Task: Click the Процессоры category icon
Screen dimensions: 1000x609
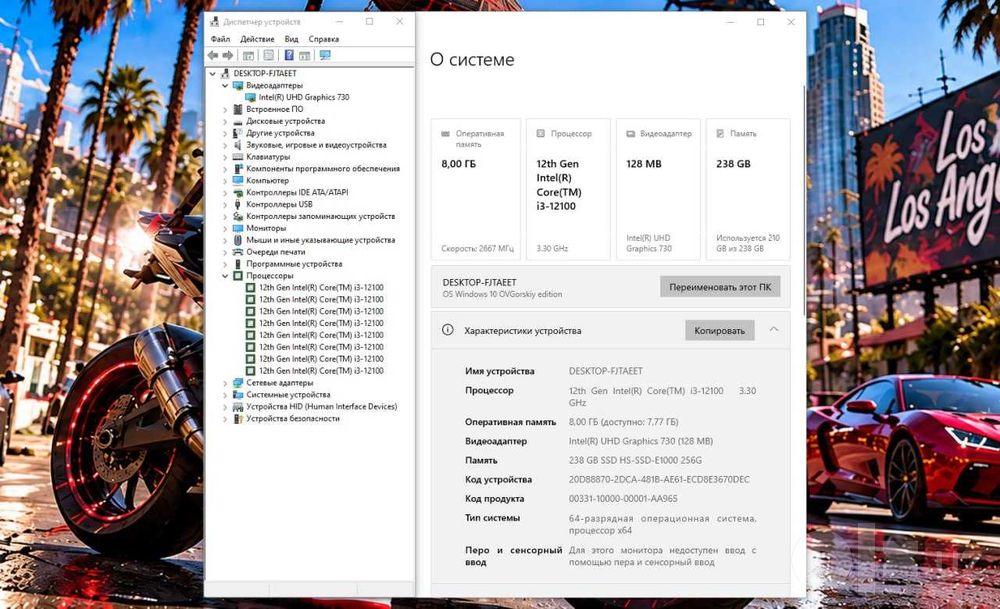Action: (238, 275)
